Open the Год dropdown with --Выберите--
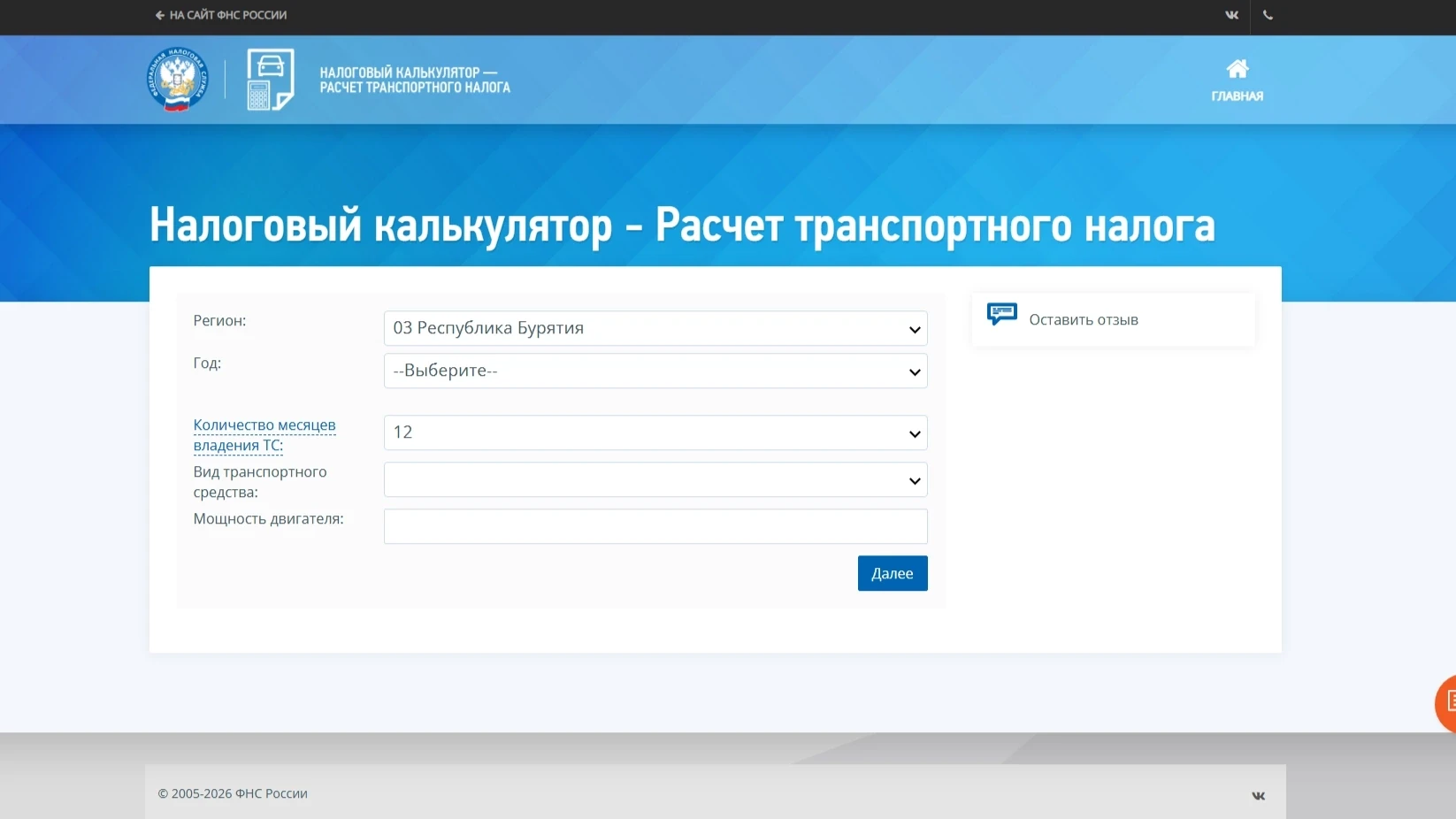Screen dimensions: 1456x819 point(655,371)
